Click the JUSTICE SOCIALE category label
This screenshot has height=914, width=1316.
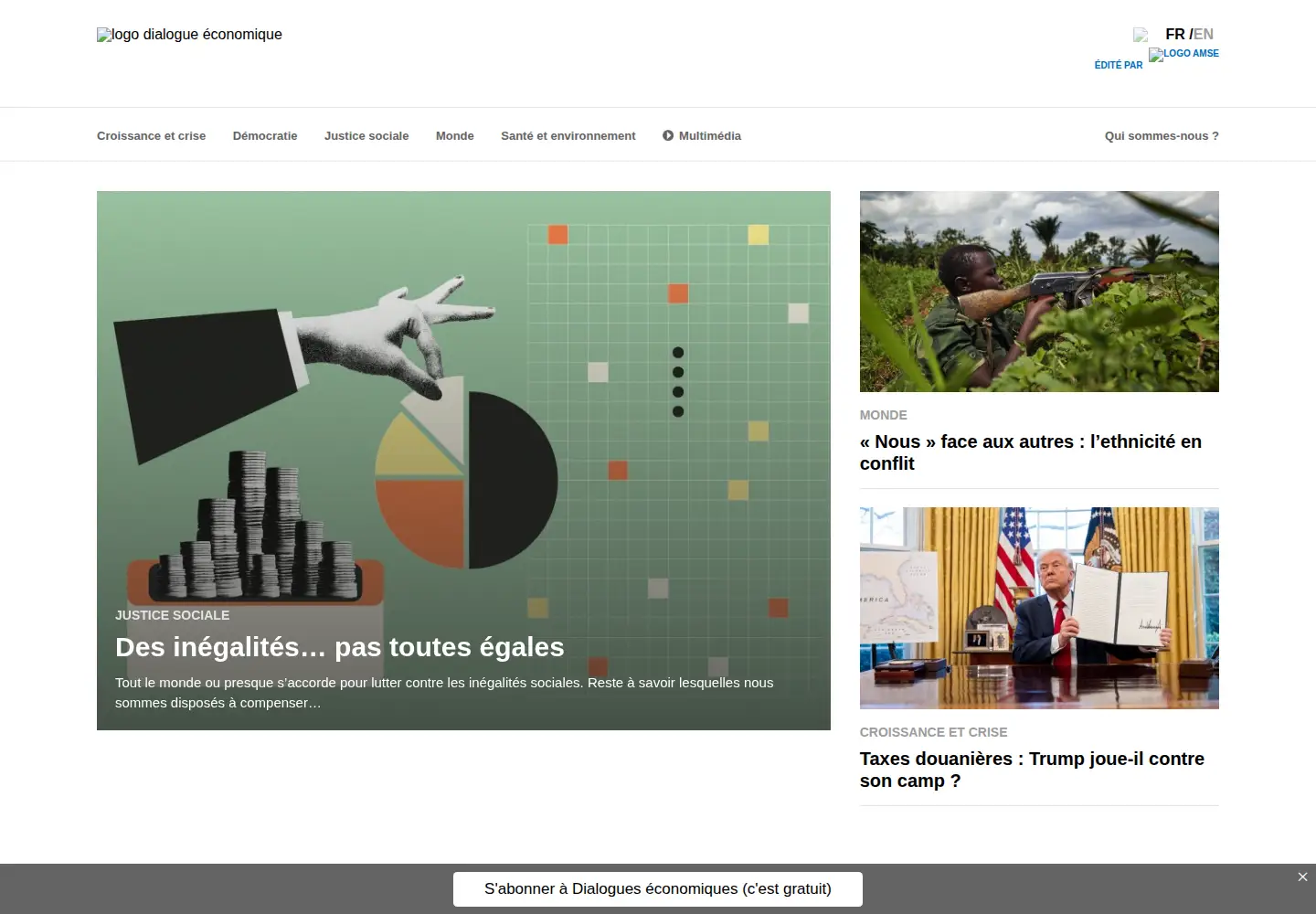[173, 616]
